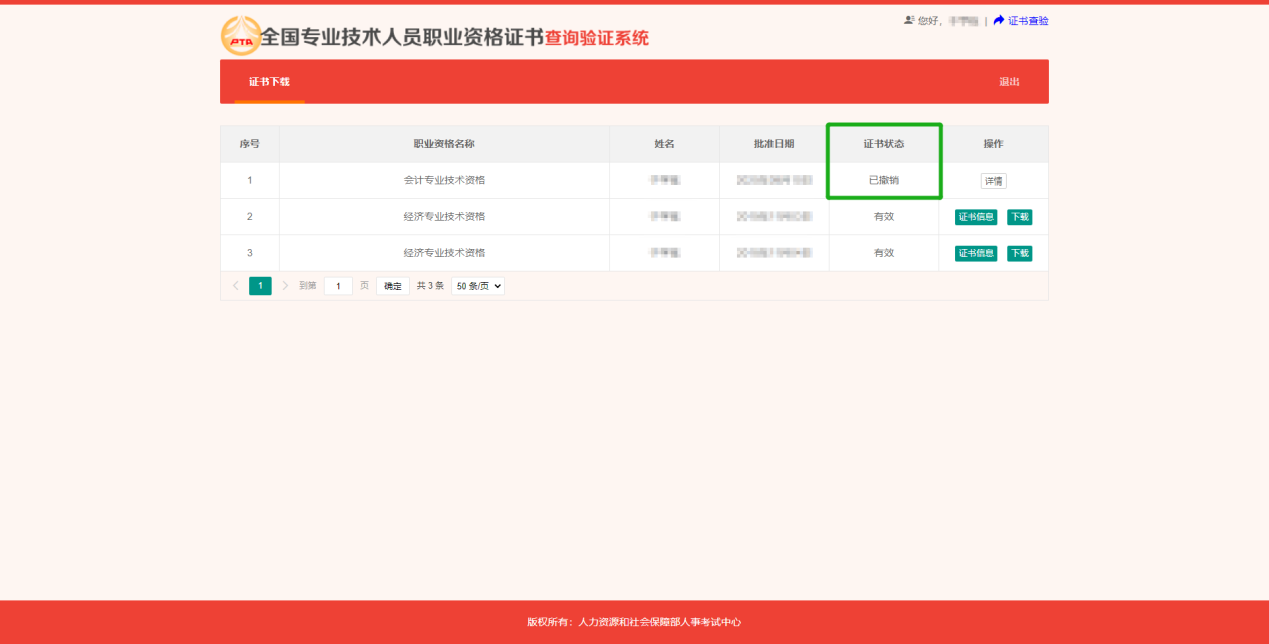This screenshot has height=644, width=1269.
Task: Click the next page arrow in pagination
Action: [285, 285]
